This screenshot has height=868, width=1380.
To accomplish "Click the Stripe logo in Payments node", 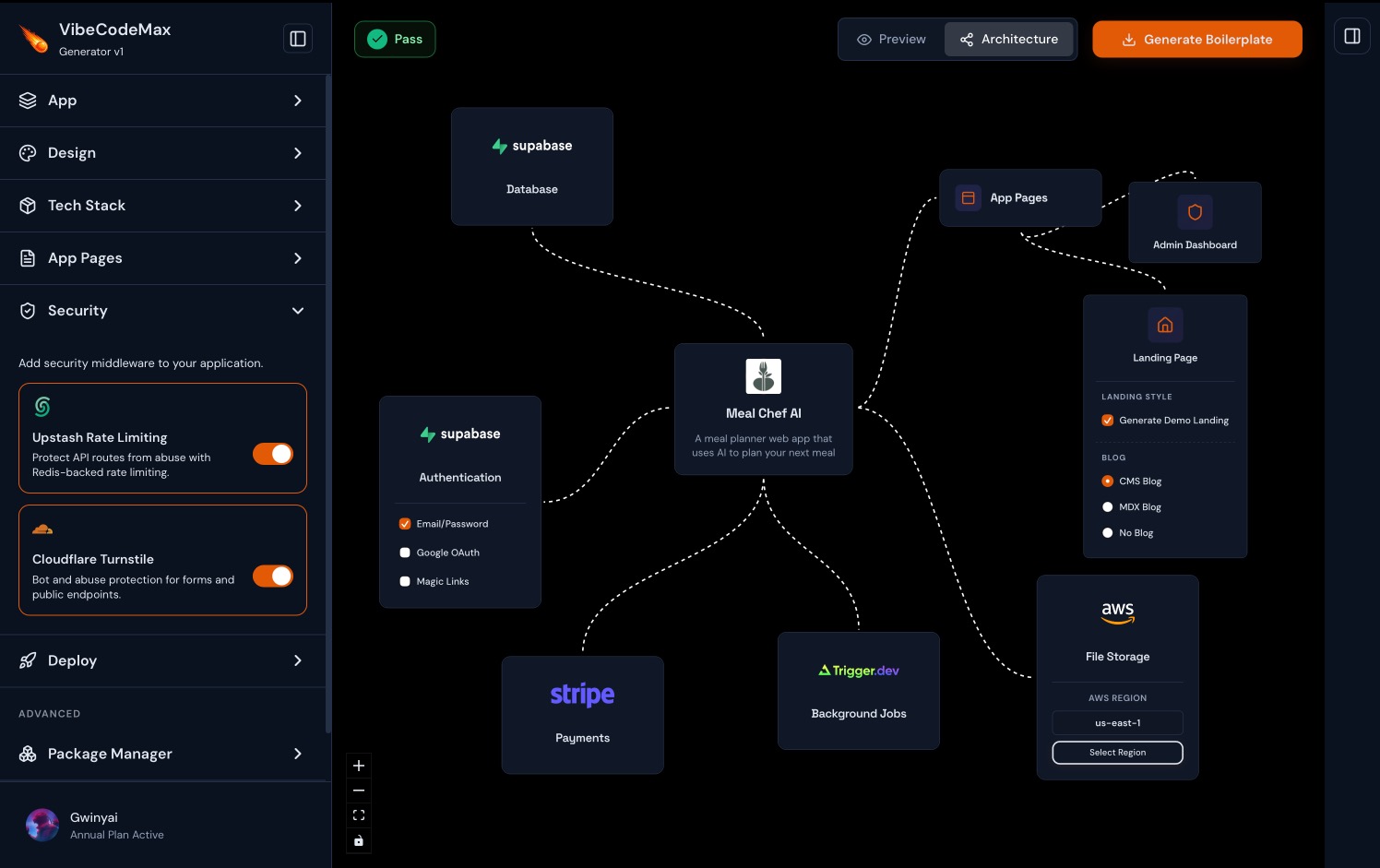I will pos(582,695).
